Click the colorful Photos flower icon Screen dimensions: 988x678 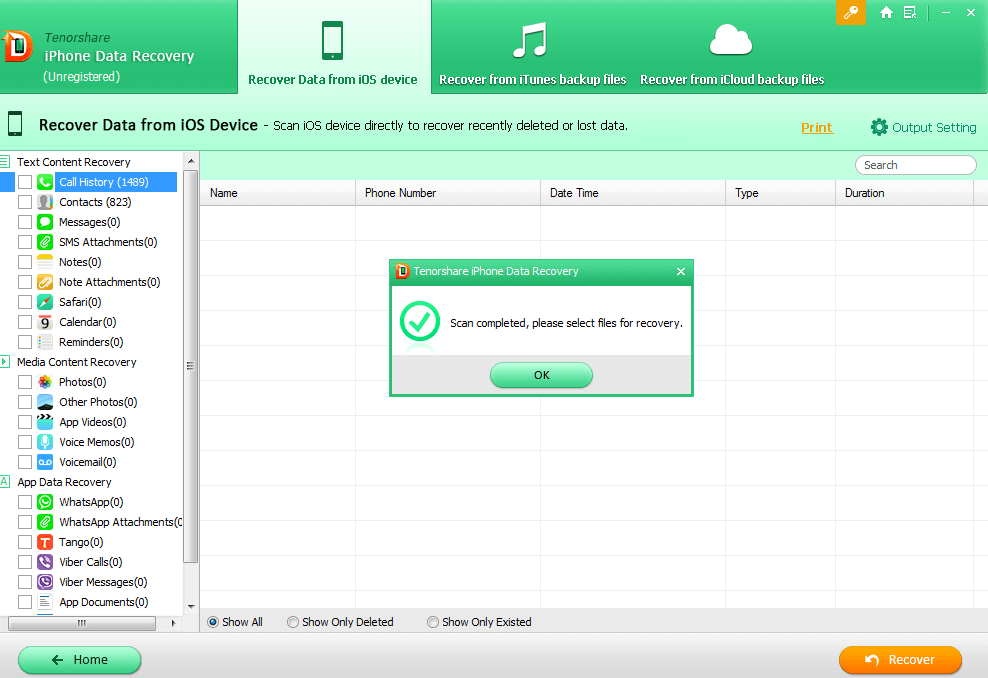point(45,382)
